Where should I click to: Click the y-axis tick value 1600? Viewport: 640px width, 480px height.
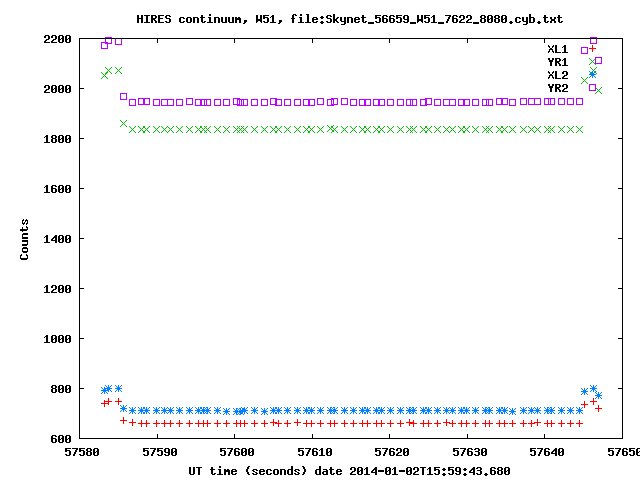[x=57, y=189]
